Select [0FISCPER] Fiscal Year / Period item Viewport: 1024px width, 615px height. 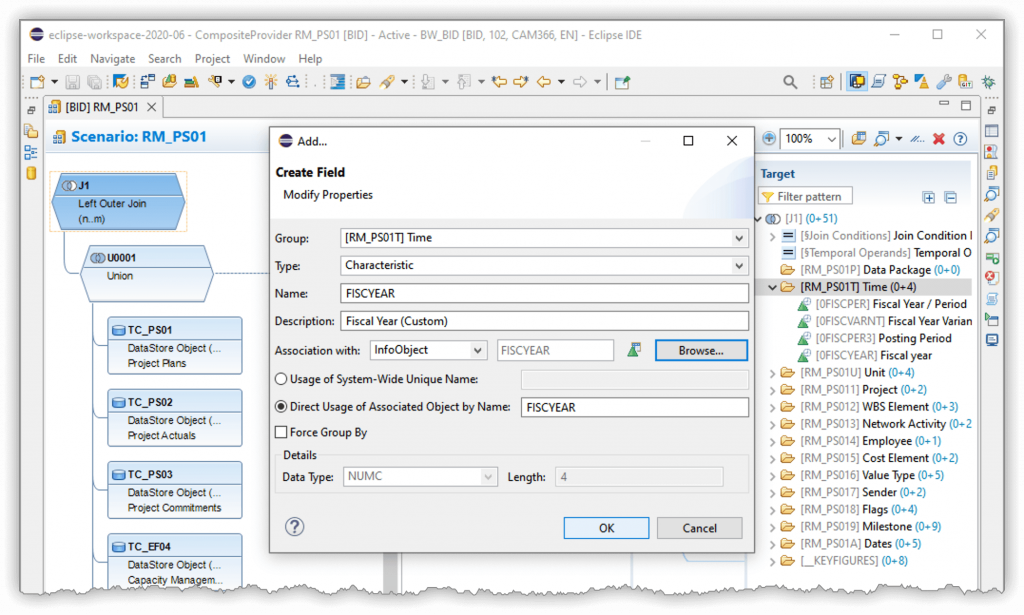click(x=882, y=304)
